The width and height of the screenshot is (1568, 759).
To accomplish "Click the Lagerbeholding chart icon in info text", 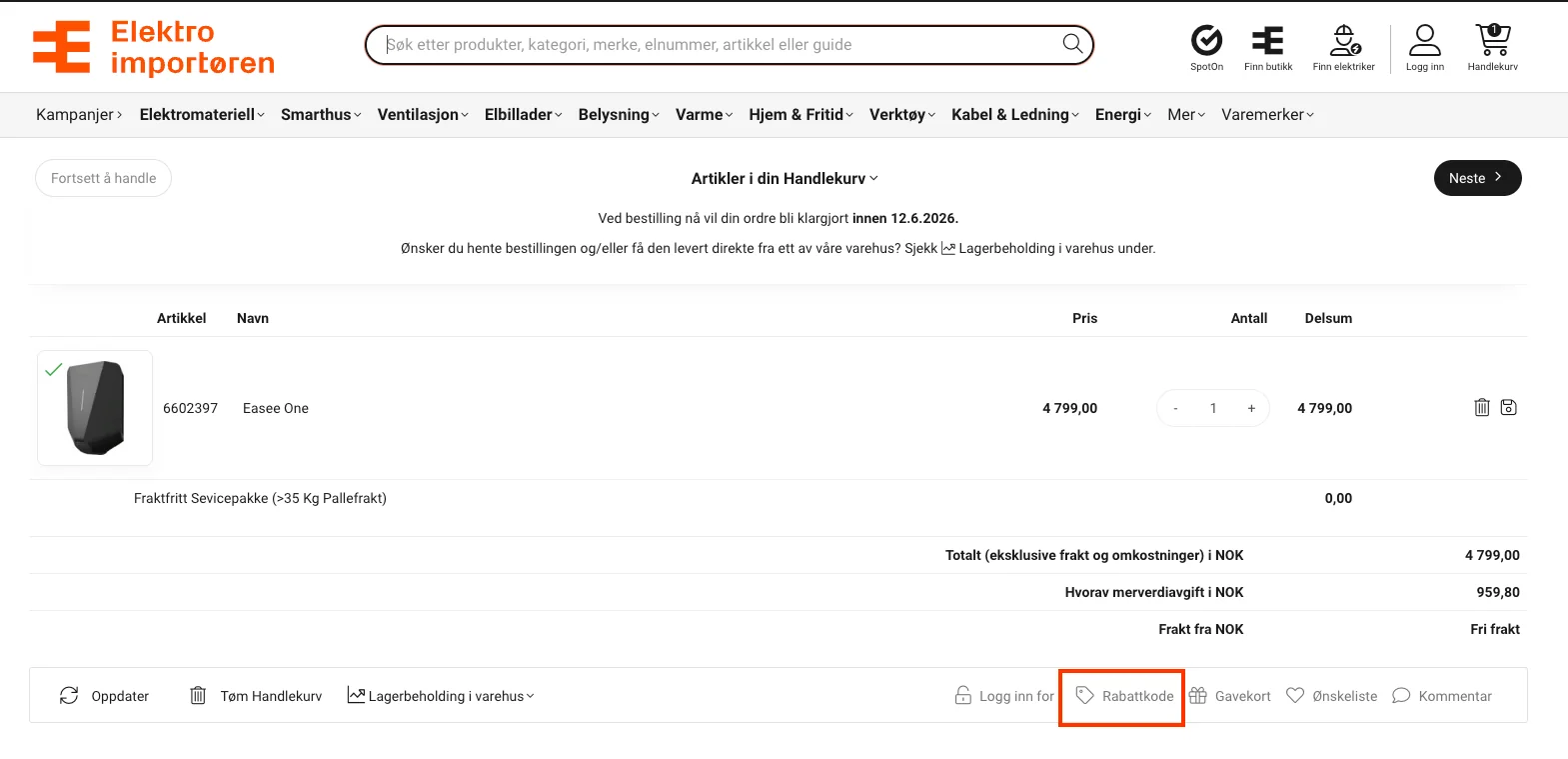I will click(x=948, y=248).
